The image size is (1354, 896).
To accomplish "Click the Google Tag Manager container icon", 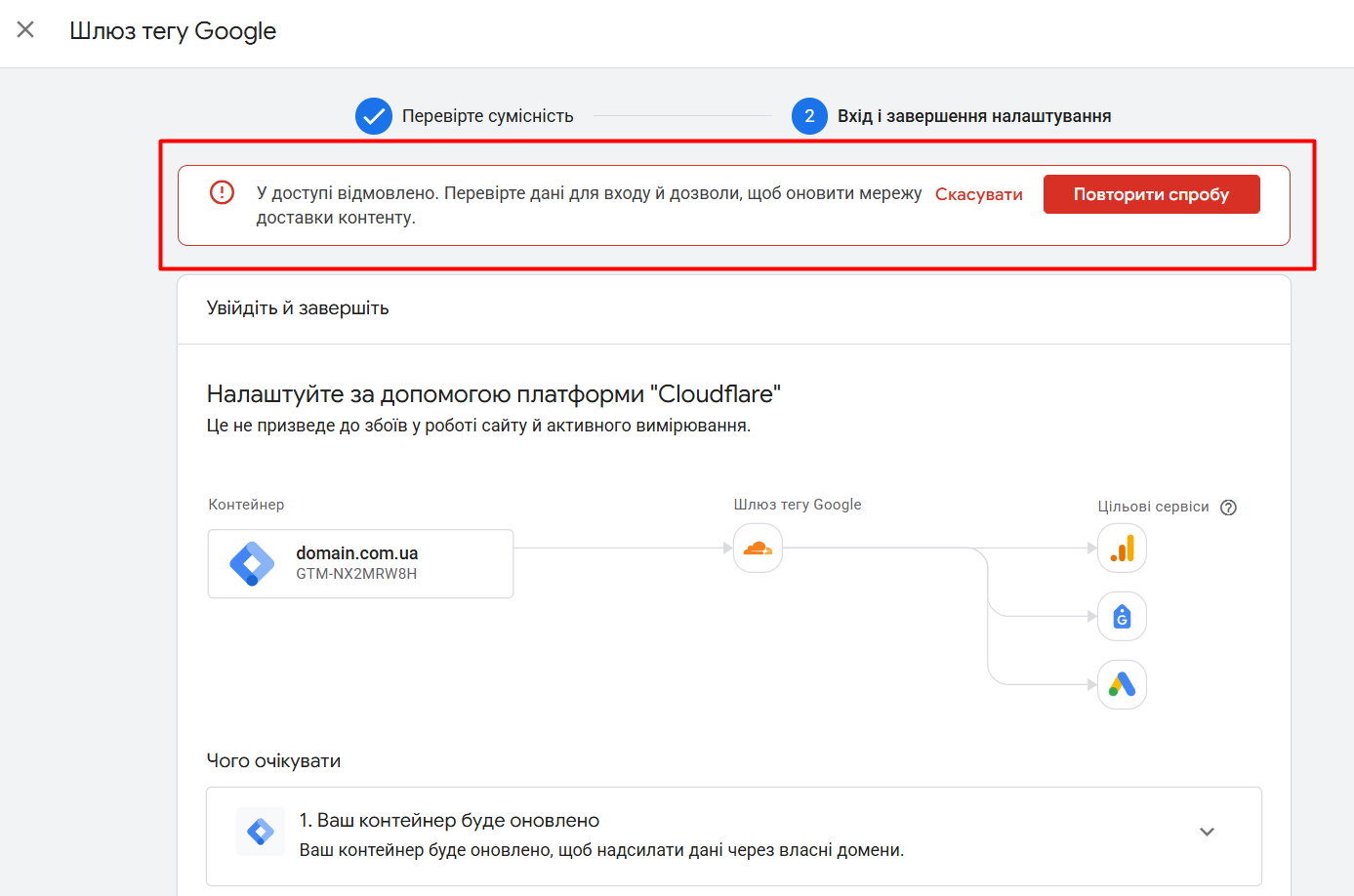I will coord(252,563).
